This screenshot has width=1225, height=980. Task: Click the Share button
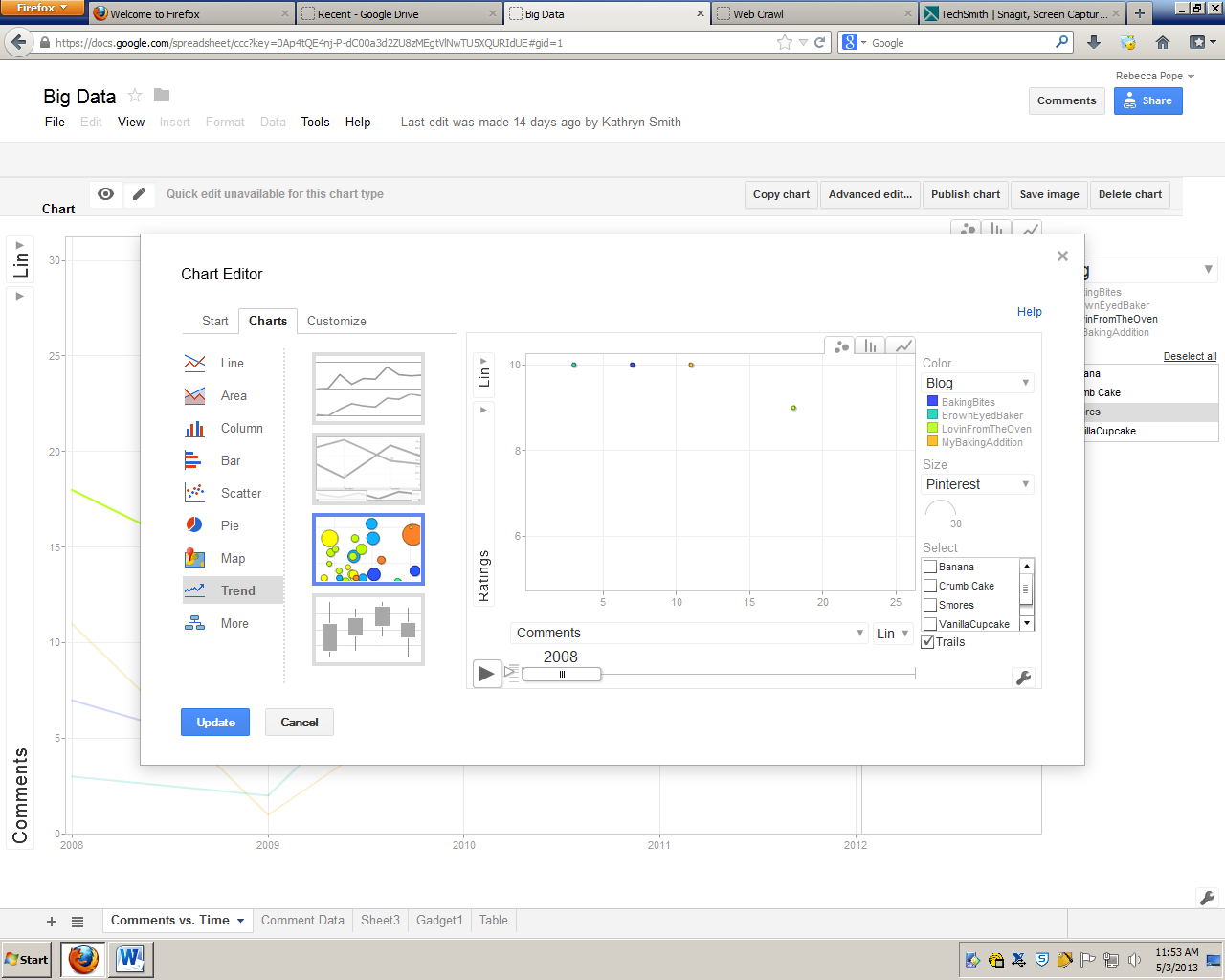(x=1148, y=100)
